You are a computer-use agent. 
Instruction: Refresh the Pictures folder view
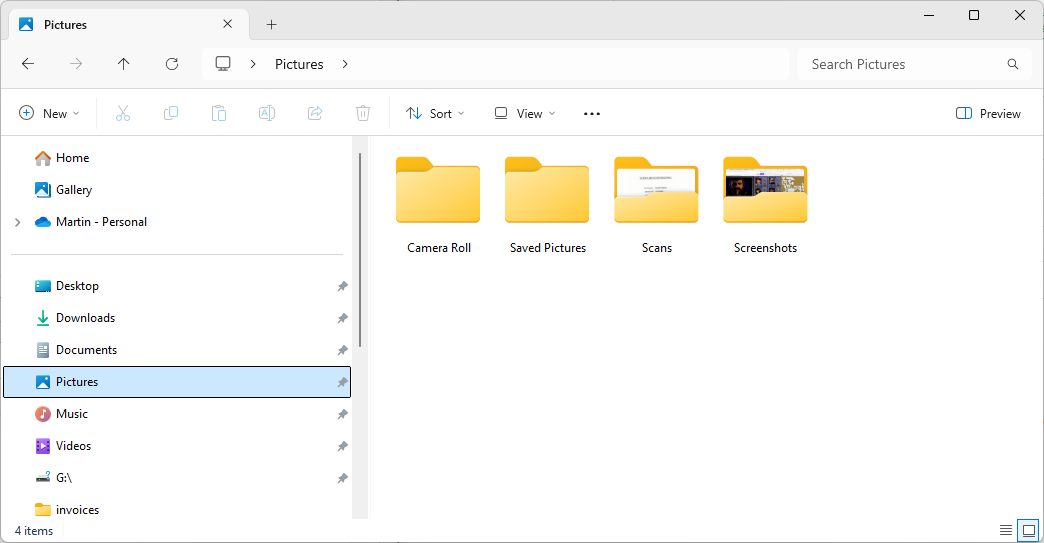click(x=172, y=64)
